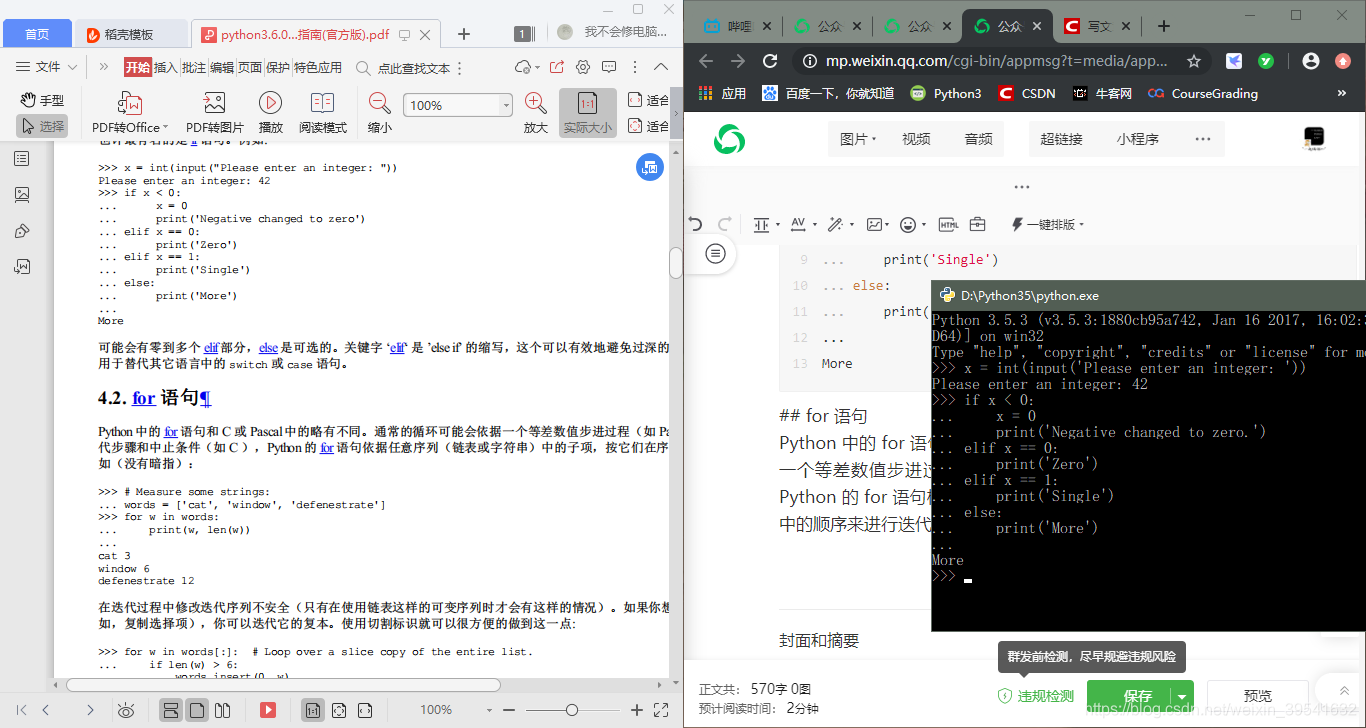Open the 首页 home tab in WPS
The image size is (1366, 728).
(37, 34)
